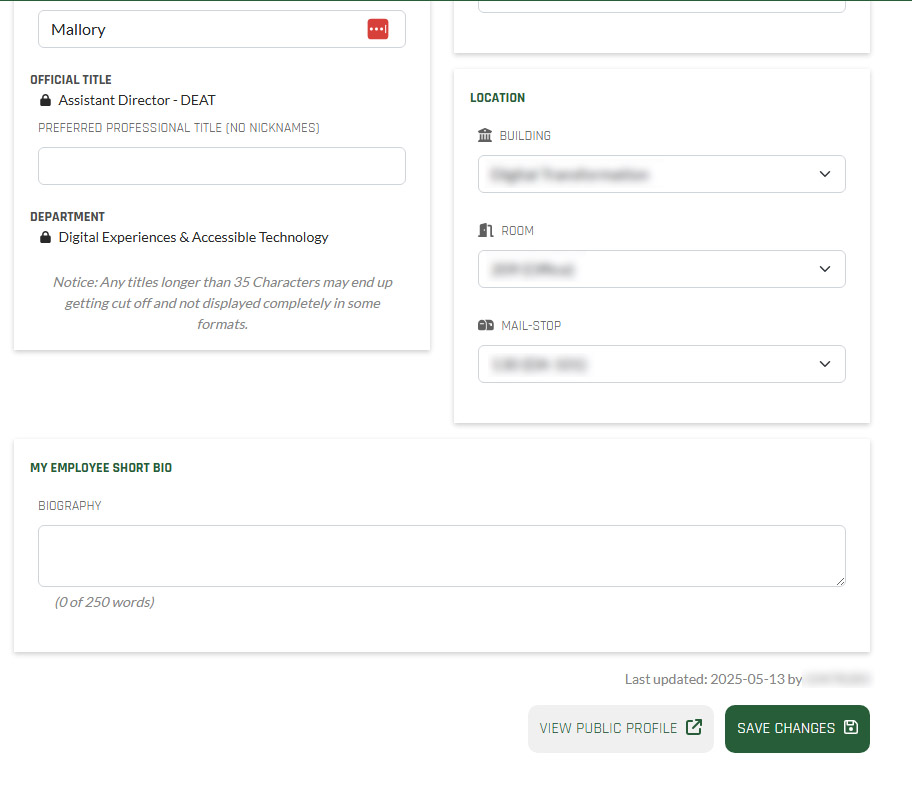The height and width of the screenshot is (788, 912).
Task: Click the lock icon beside the Department name
Action: 44,237
